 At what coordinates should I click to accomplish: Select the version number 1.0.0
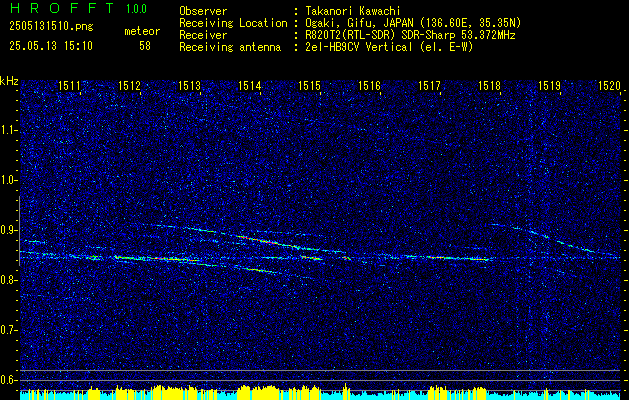click(x=136, y=9)
